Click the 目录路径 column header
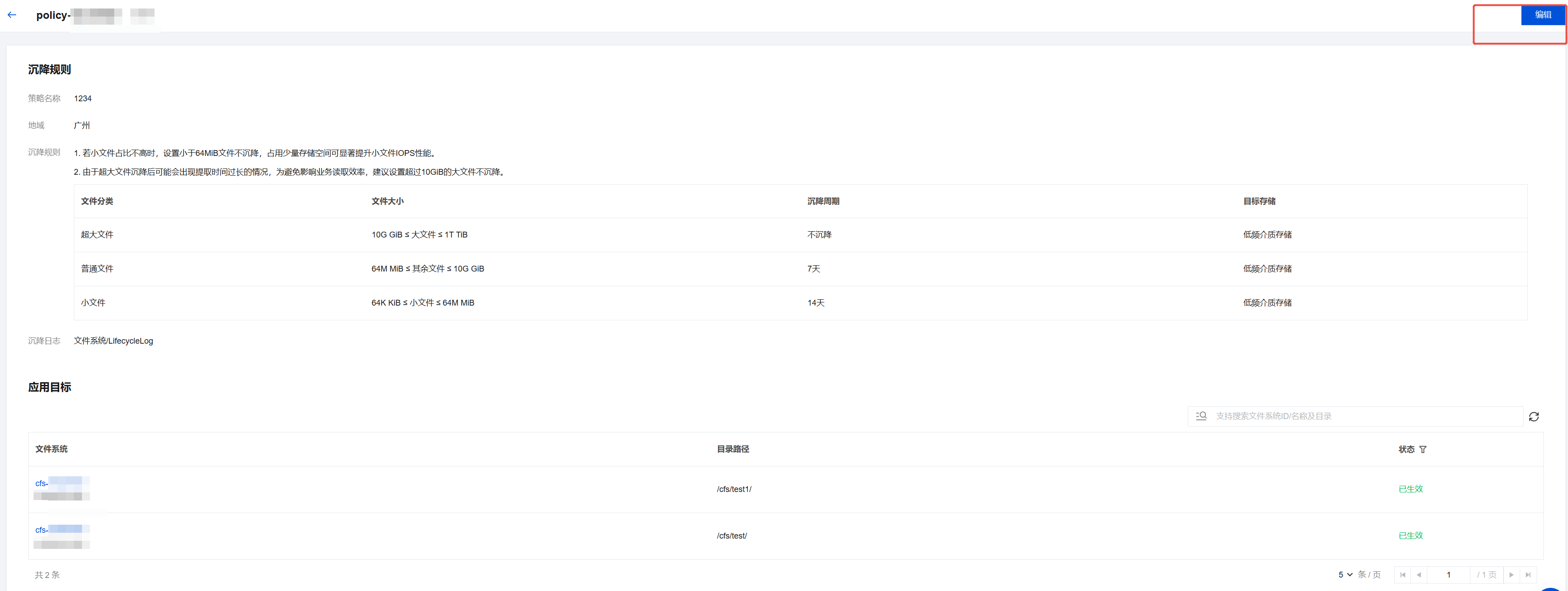The width and height of the screenshot is (1568, 591). click(732, 449)
